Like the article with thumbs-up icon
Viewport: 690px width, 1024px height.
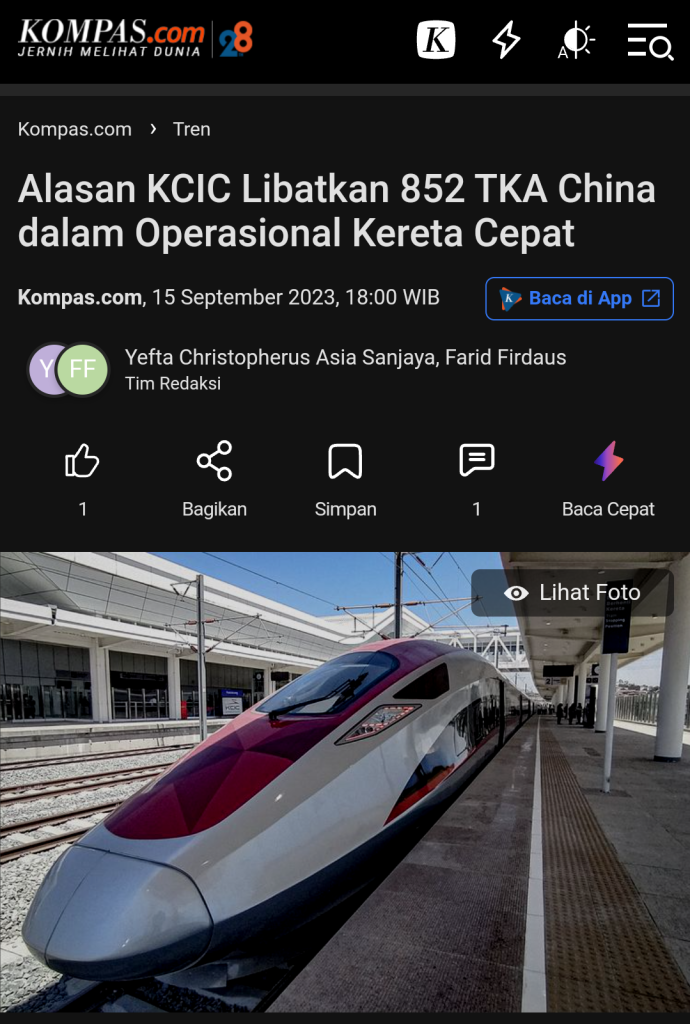(x=82, y=461)
